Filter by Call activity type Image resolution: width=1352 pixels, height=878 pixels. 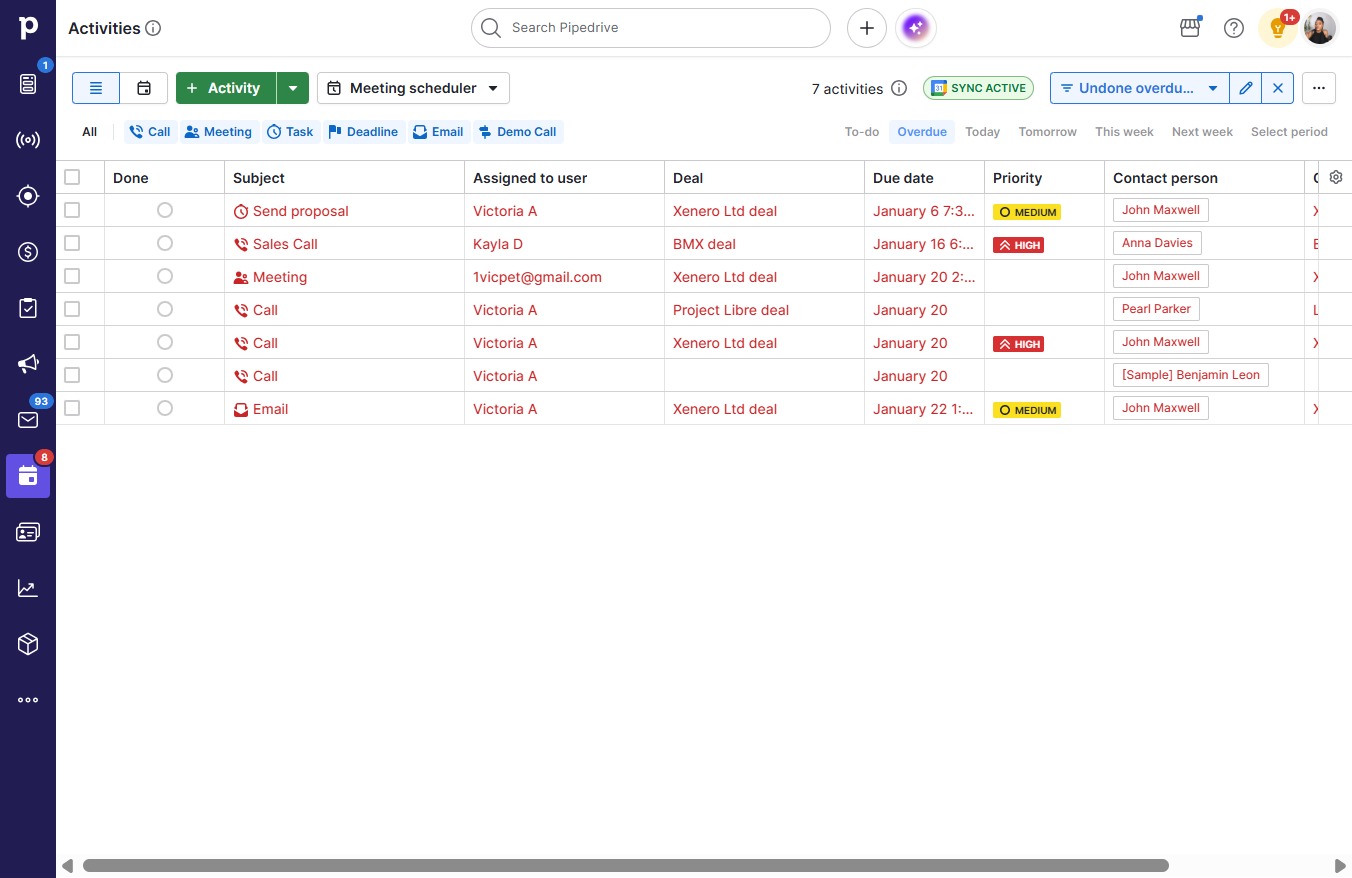(x=149, y=132)
